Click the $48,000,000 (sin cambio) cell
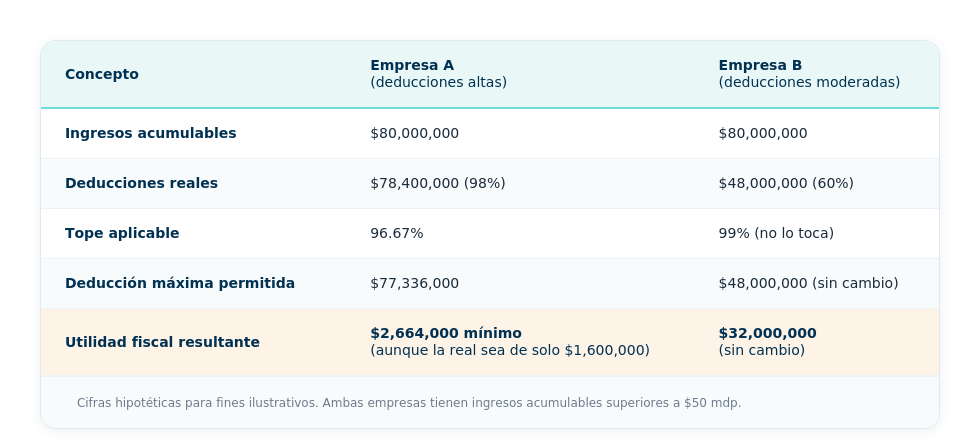This screenshot has height=440, width=980. coord(808,283)
